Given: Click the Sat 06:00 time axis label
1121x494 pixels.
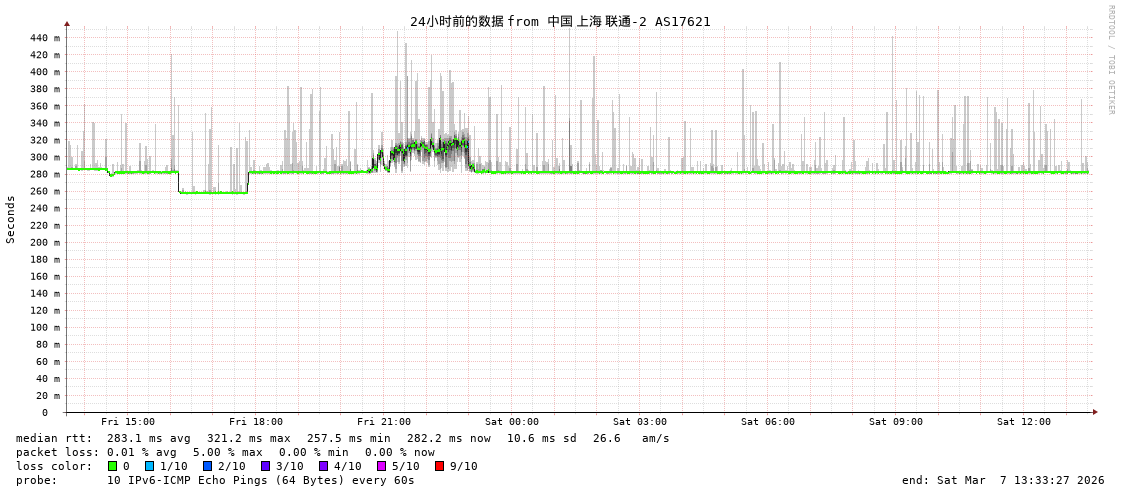Looking at the screenshot, I should pyautogui.click(x=768, y=422).
